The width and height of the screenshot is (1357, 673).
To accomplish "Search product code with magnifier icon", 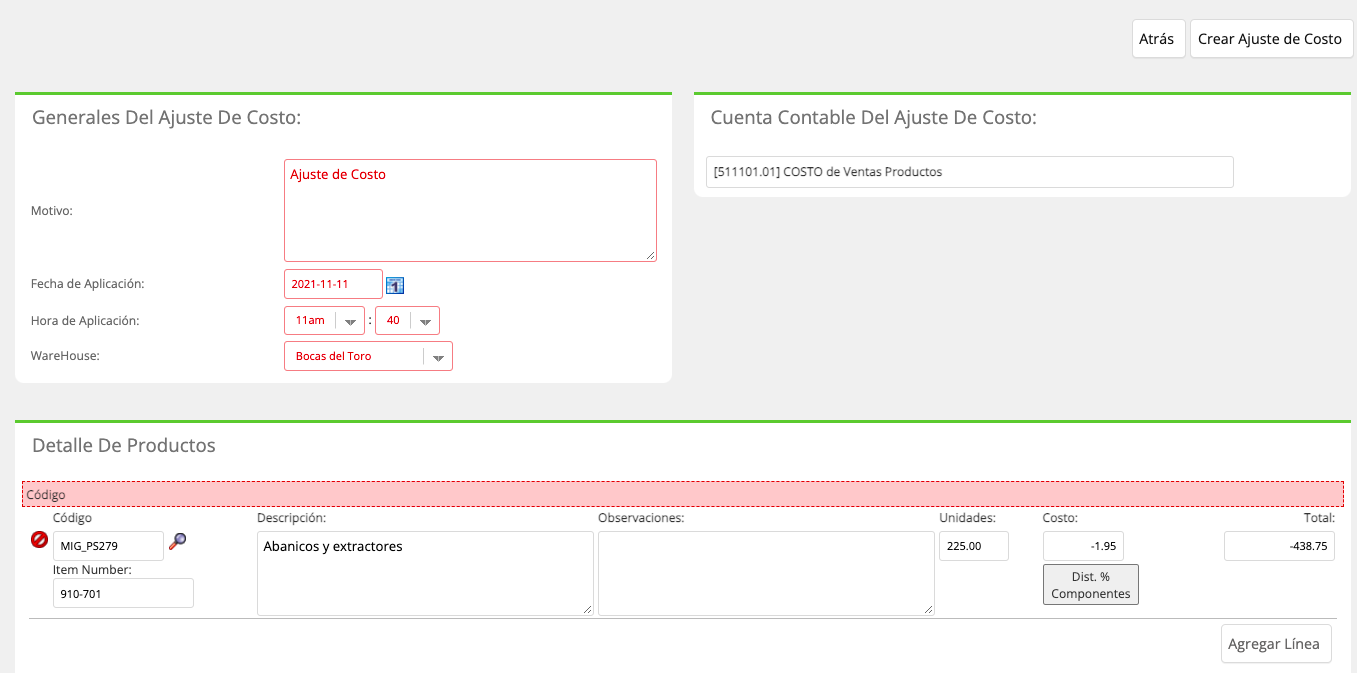I will (x=178, y=541).
